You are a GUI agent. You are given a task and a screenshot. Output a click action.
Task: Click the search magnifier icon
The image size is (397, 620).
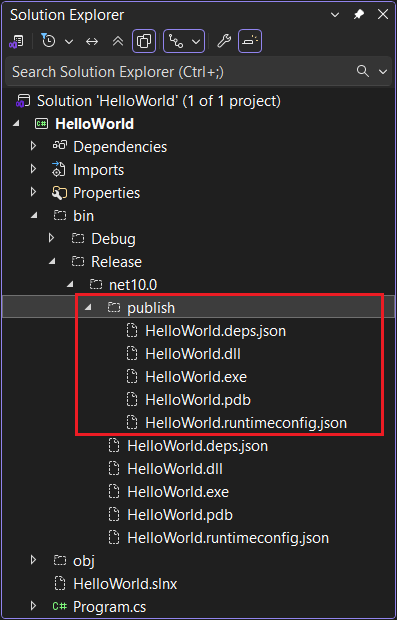pyautogui.click(x=363, y=71)
